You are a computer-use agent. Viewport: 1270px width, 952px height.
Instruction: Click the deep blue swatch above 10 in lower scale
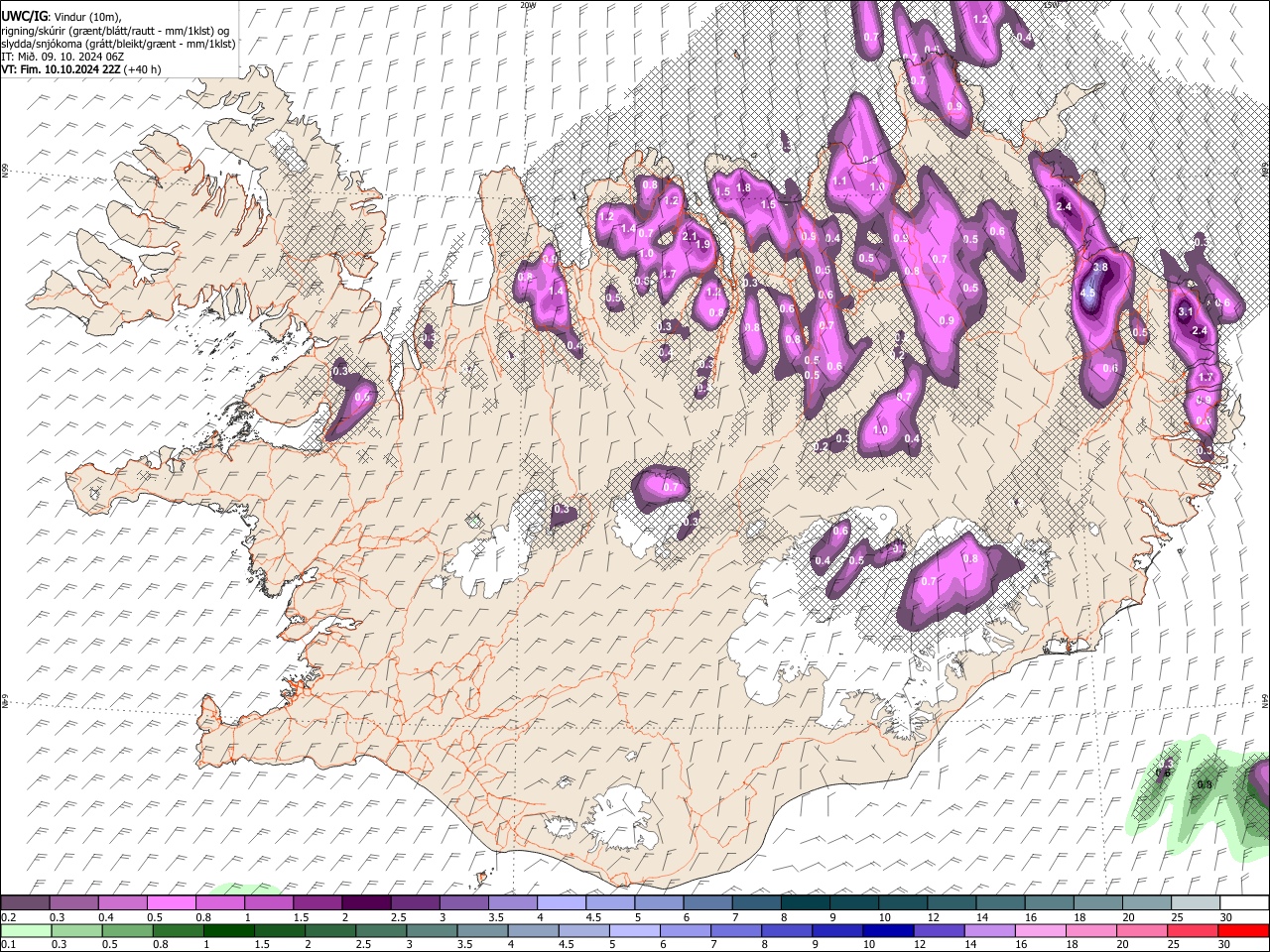tap(886, 930)
